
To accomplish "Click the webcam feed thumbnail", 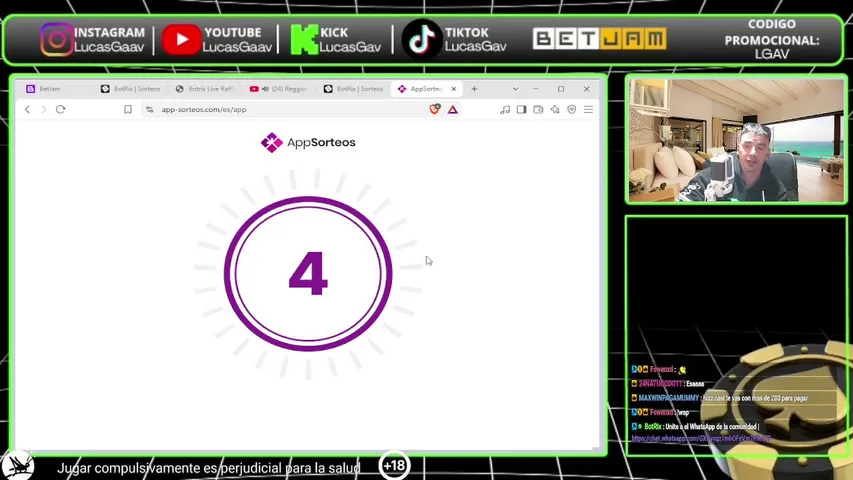I will [736, 140].
